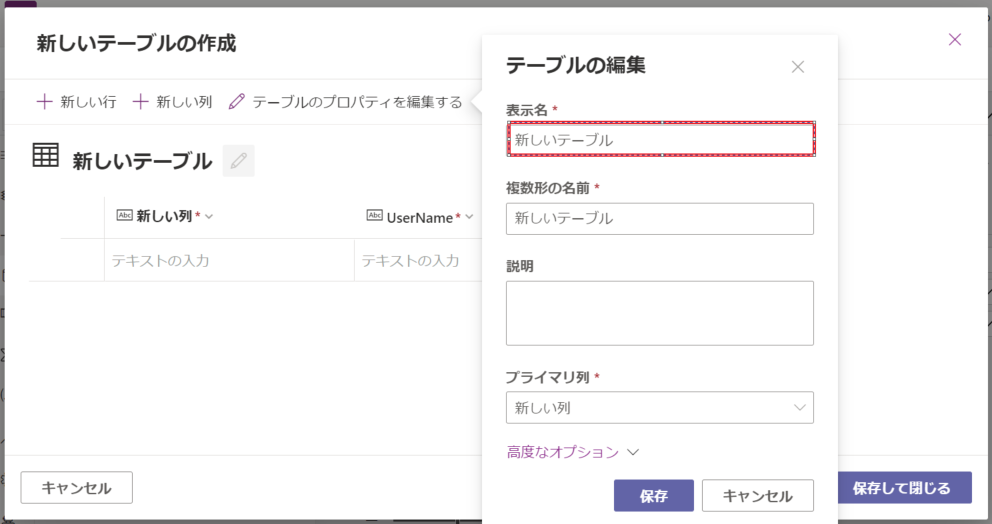Open テーブルのプロパティを編集する pencil item
992x524 pixels.
[345, 102]
